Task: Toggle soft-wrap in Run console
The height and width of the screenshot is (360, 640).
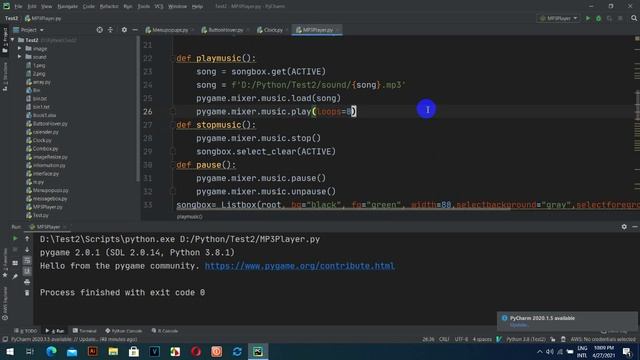Action: (x=27, y=260)
